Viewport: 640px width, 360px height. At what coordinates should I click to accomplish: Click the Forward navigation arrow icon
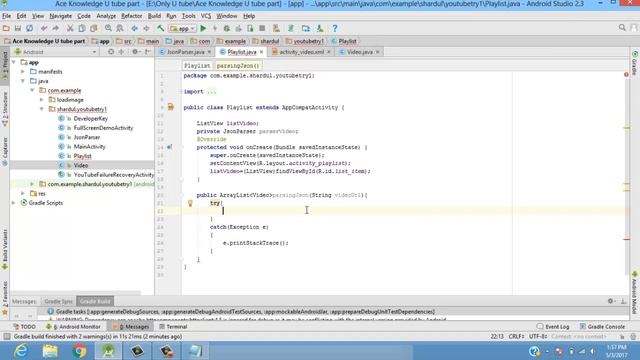click(x=146, y=28)
